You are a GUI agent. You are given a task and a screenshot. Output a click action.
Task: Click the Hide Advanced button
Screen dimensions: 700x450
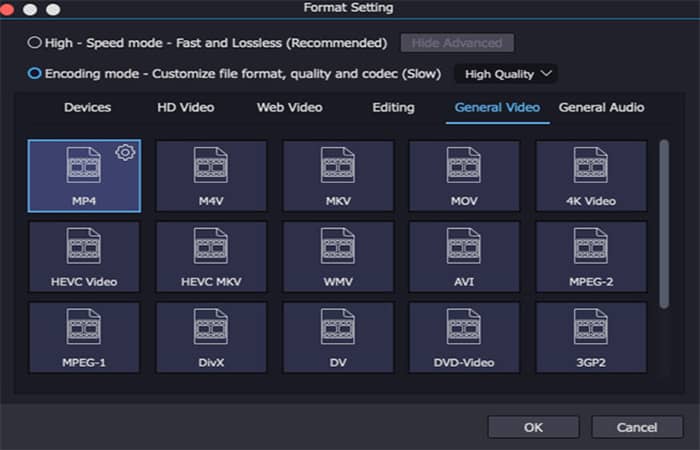tap(457, 43)
